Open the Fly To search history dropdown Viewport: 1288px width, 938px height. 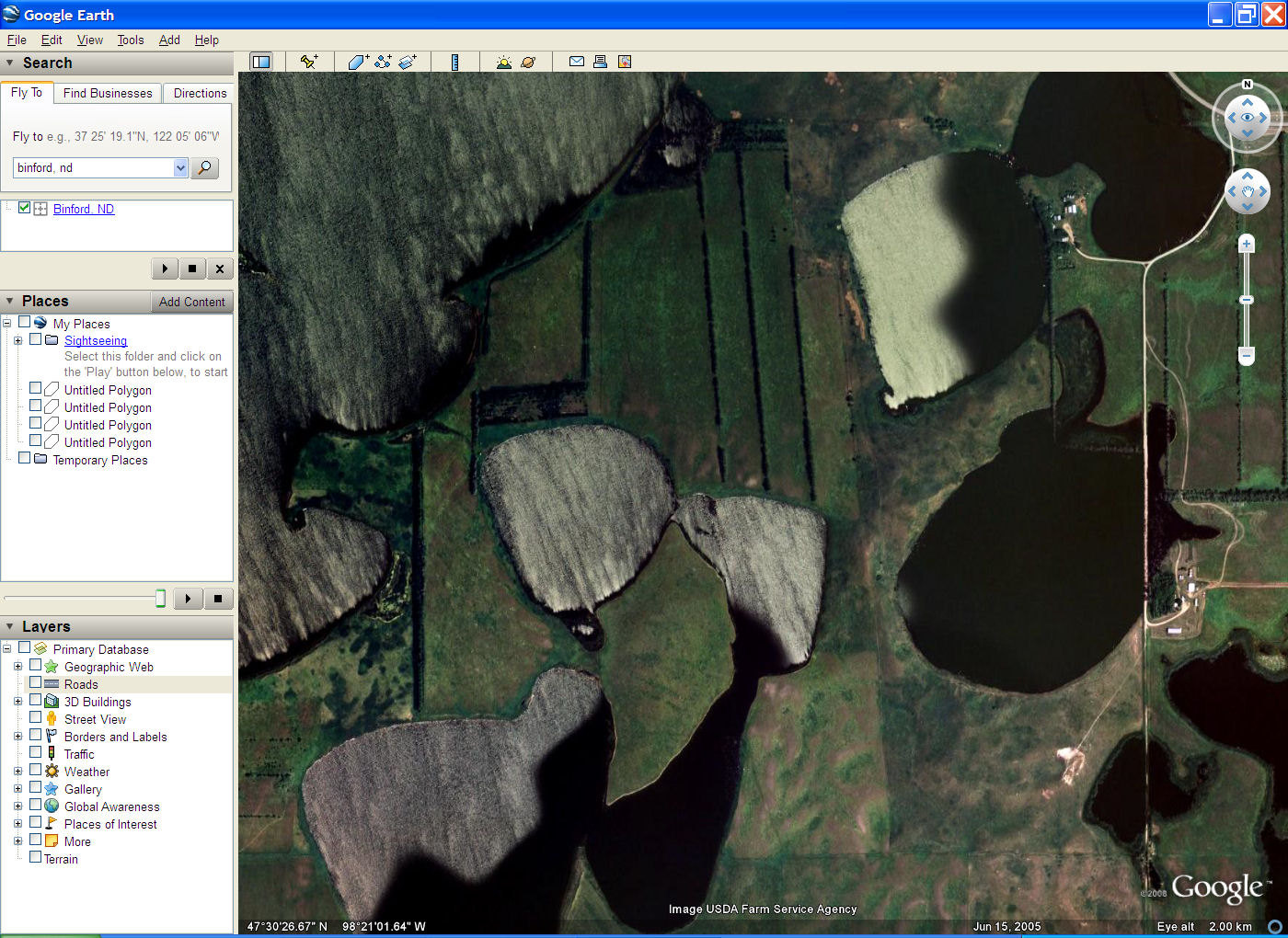180,167
